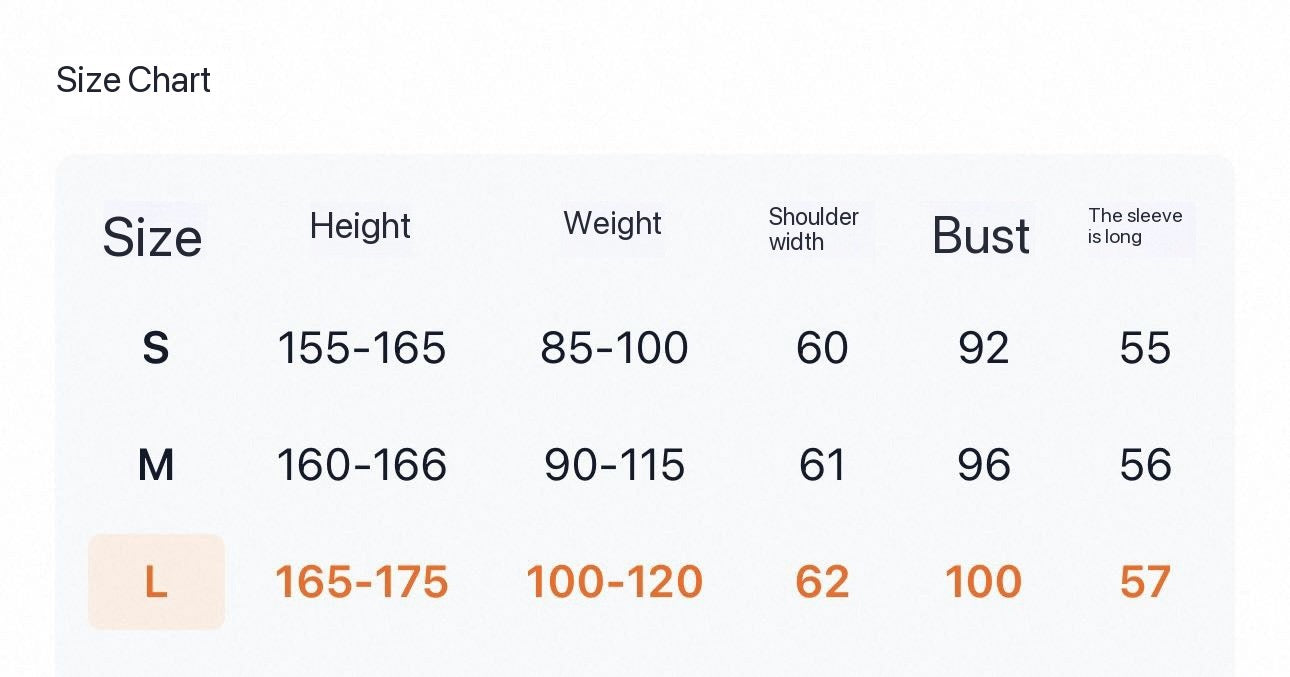Select the Shoulder width header

tap(813, 229)
